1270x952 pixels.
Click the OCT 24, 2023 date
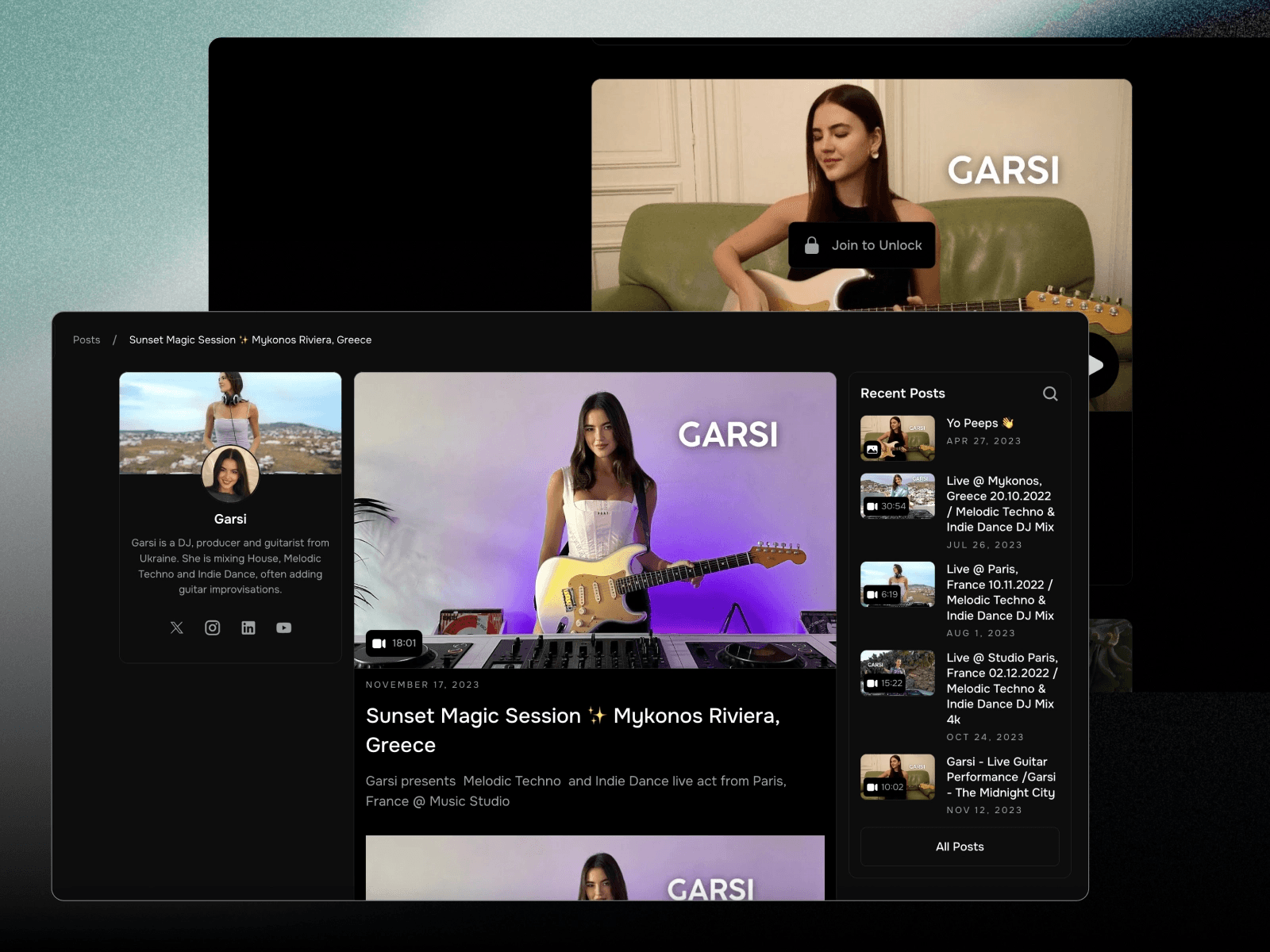[x=985, y=737]
